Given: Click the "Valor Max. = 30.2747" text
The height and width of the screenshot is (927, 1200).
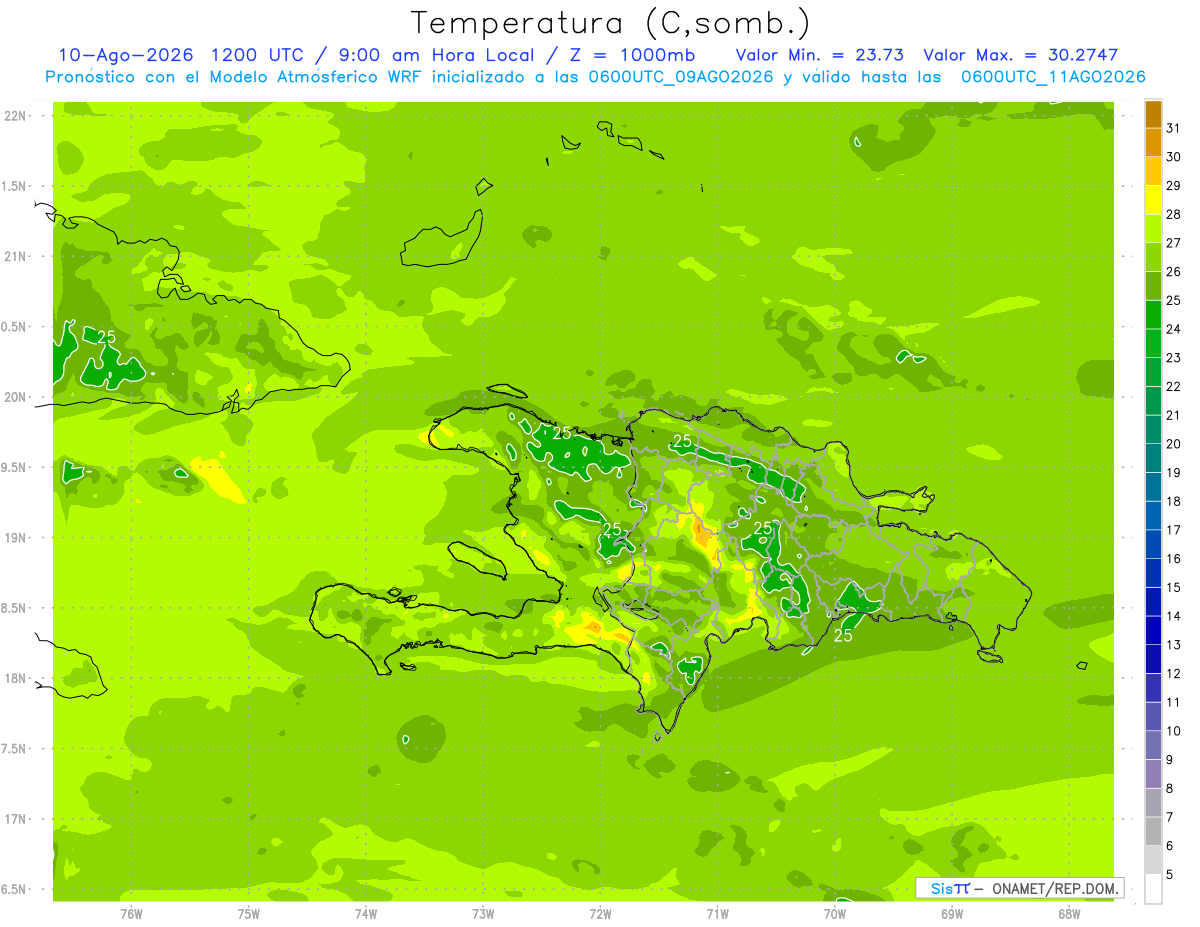Looking at the screenshot, I should (1021, 55).
